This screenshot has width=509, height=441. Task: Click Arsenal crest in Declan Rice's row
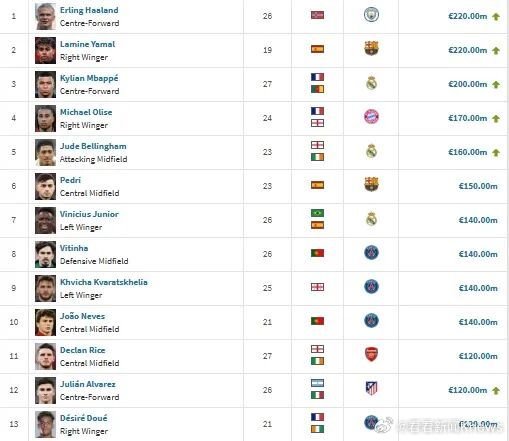pos(371,354)
